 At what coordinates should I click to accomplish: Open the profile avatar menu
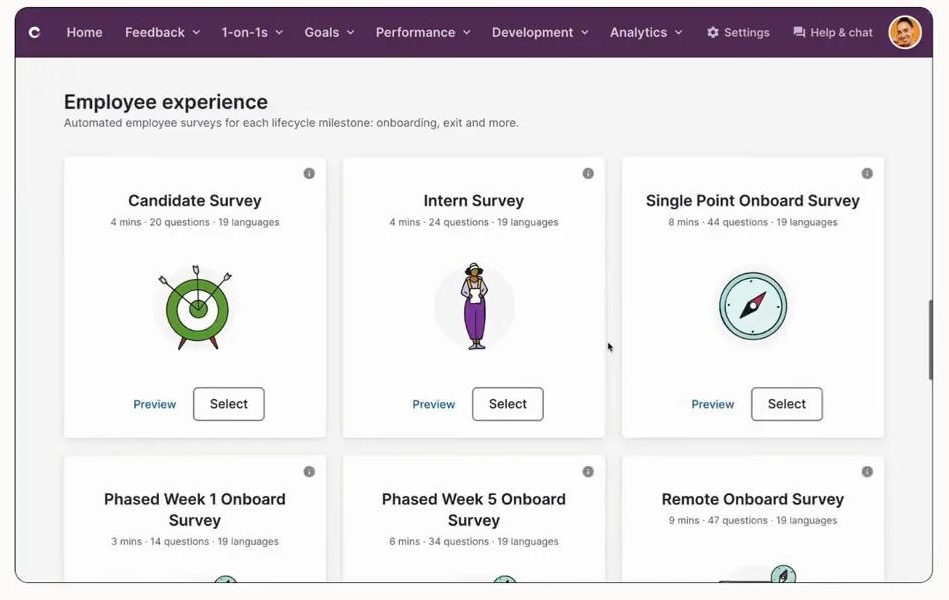pos(904,31)
